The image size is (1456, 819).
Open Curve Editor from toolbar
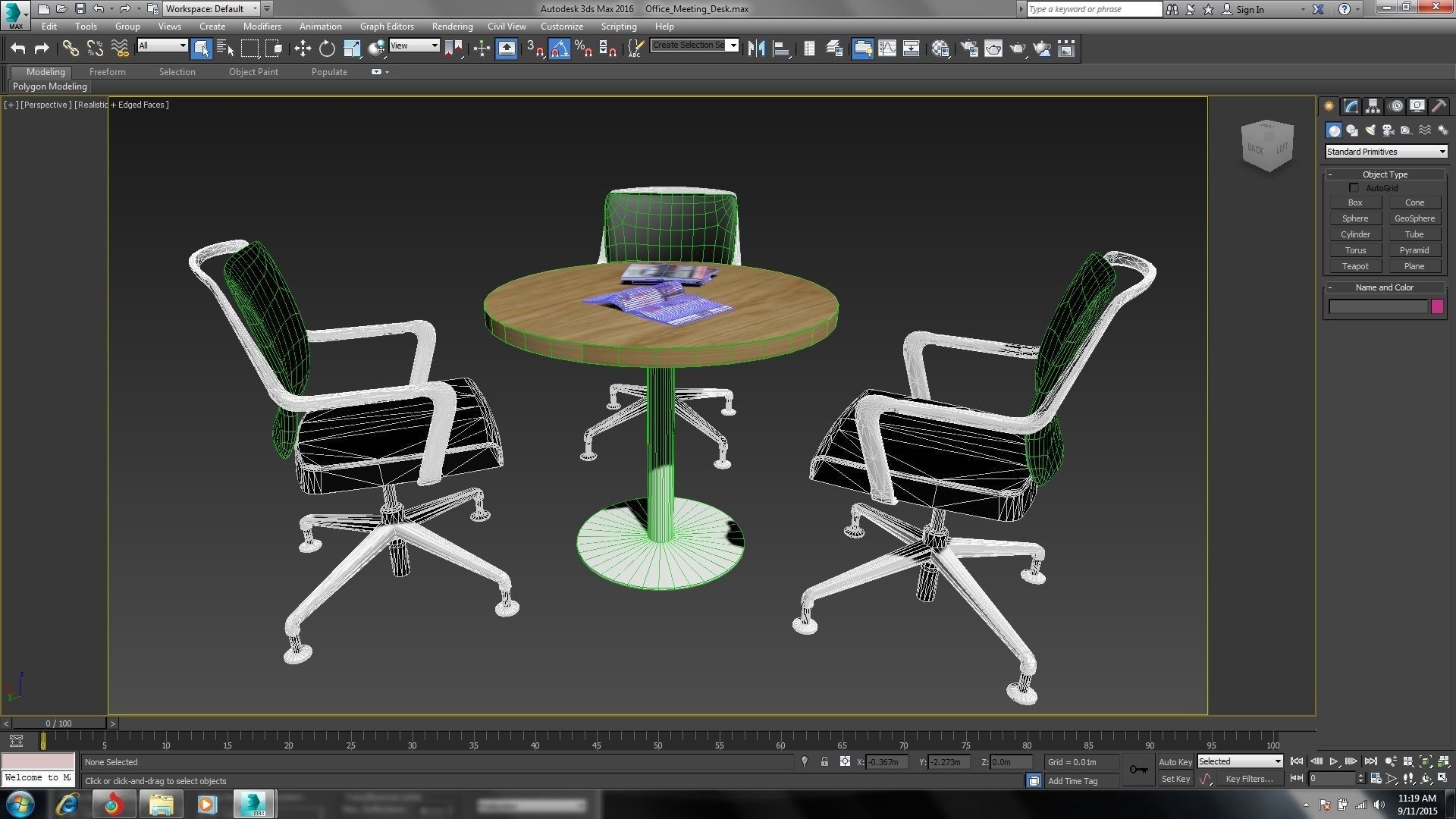pyautogui.click(x=886, y=49)
